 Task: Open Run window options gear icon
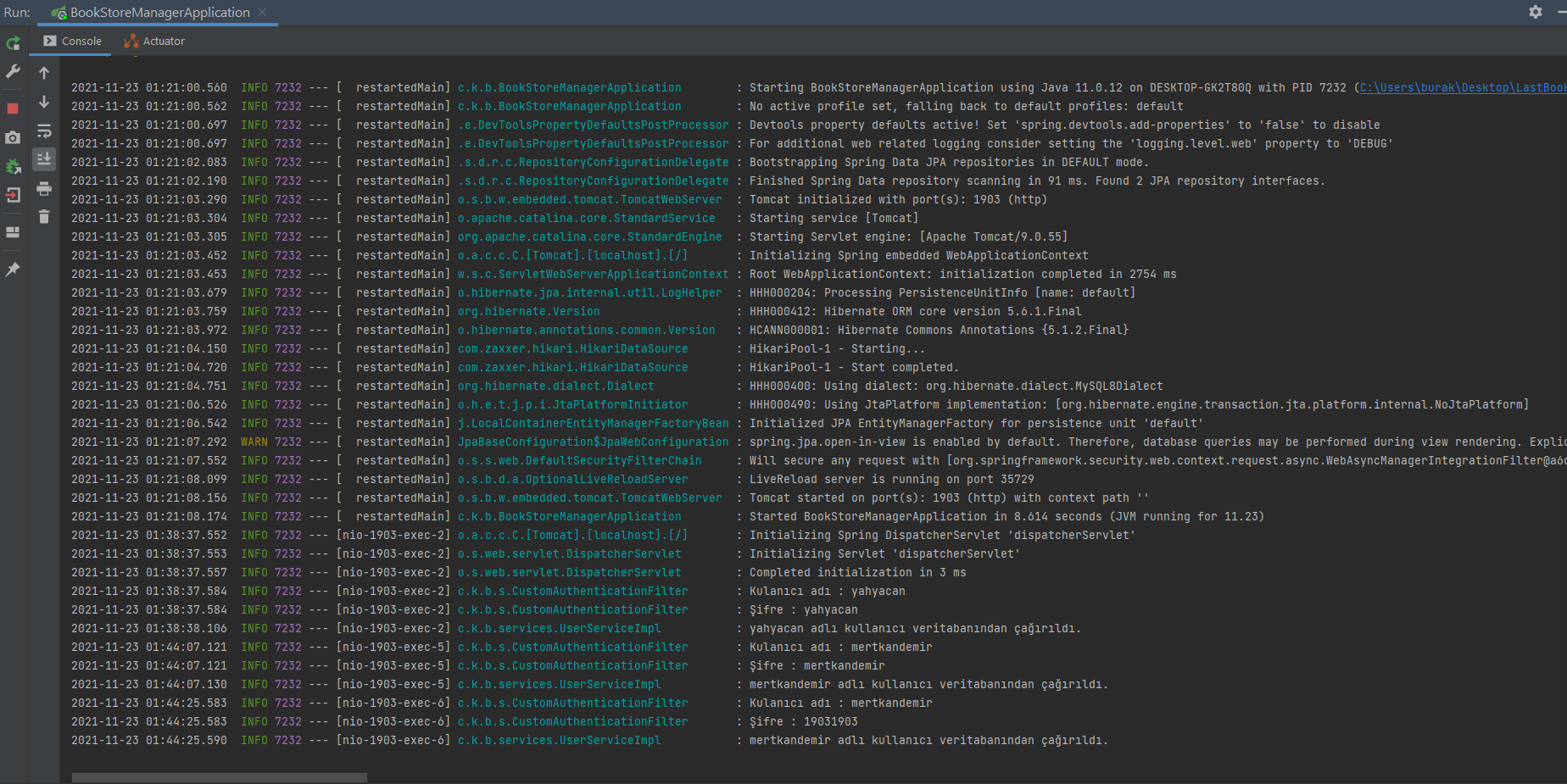[1536, 12]
